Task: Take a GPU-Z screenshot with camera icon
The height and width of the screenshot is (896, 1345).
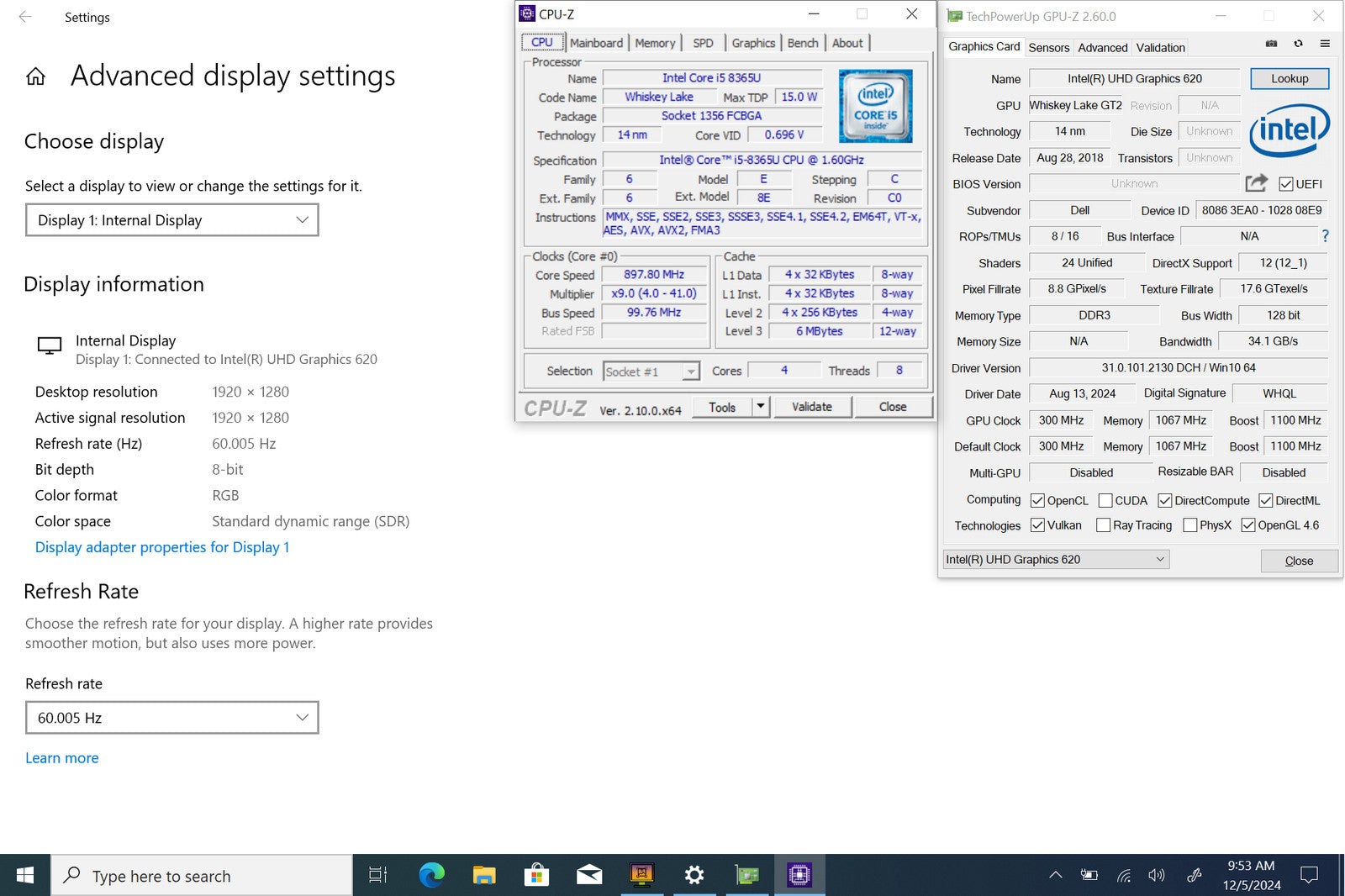Action: (1271, 44)
